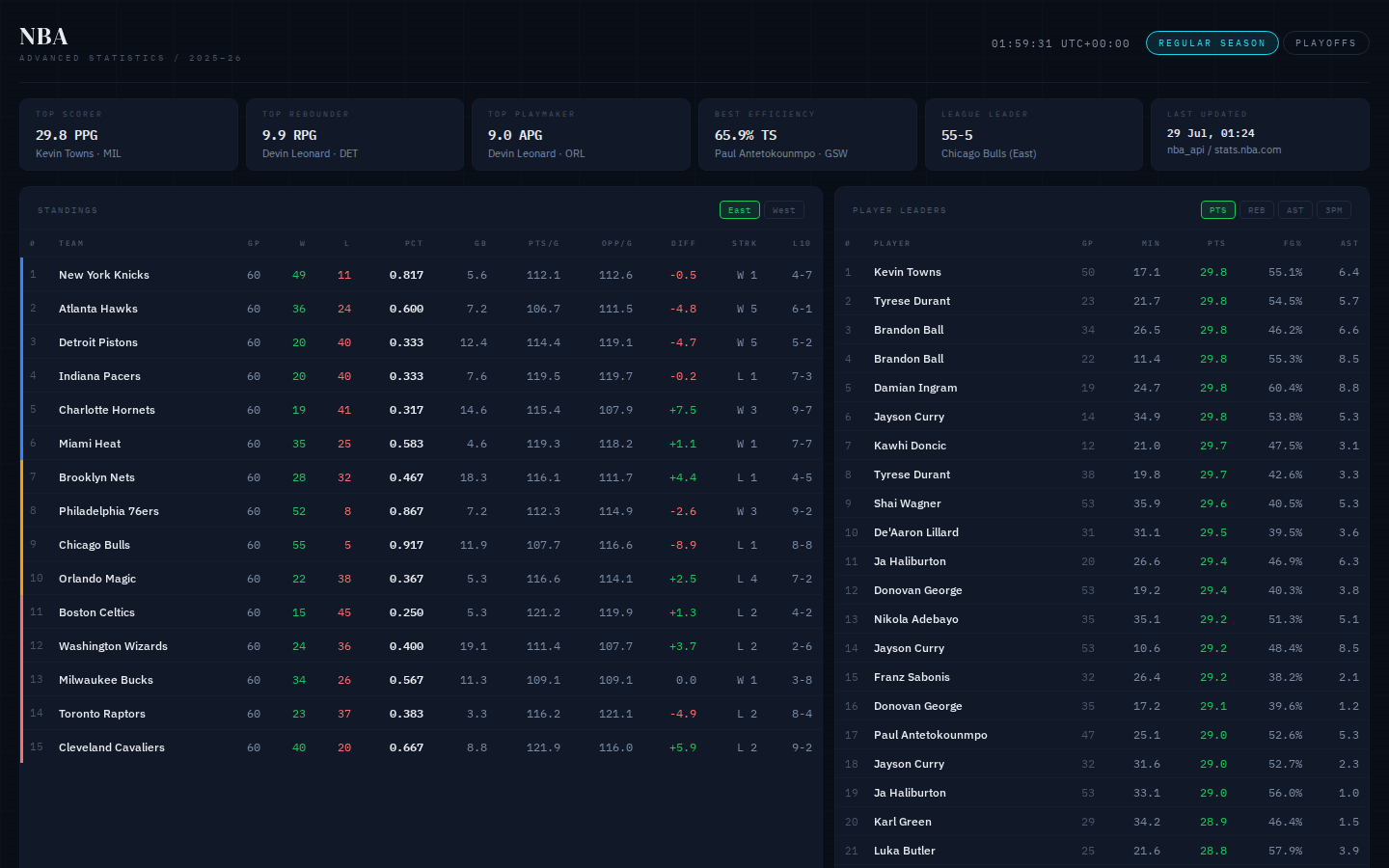
Task: Click the NBA title in the header
Action: point(43,37)
